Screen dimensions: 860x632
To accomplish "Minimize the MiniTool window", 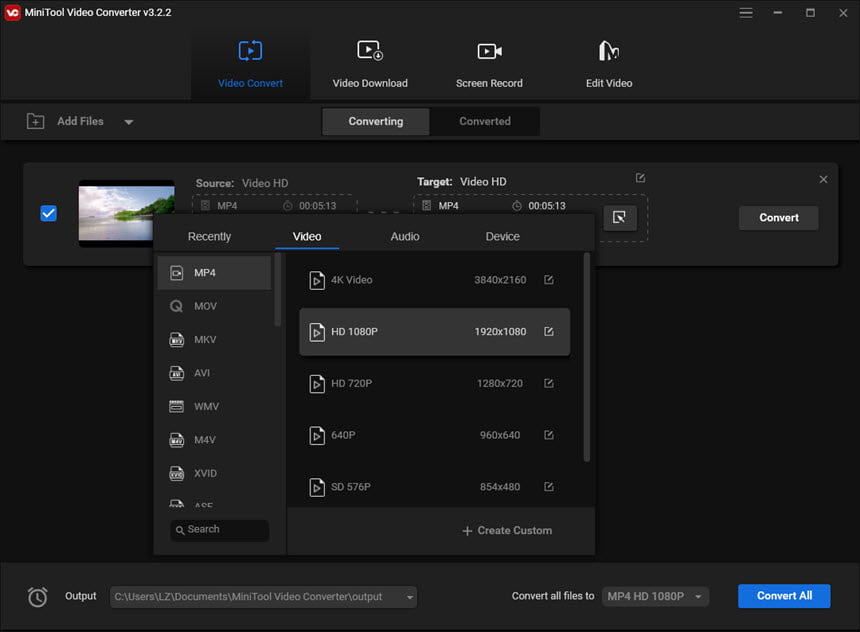I will (x=778, y=13).
